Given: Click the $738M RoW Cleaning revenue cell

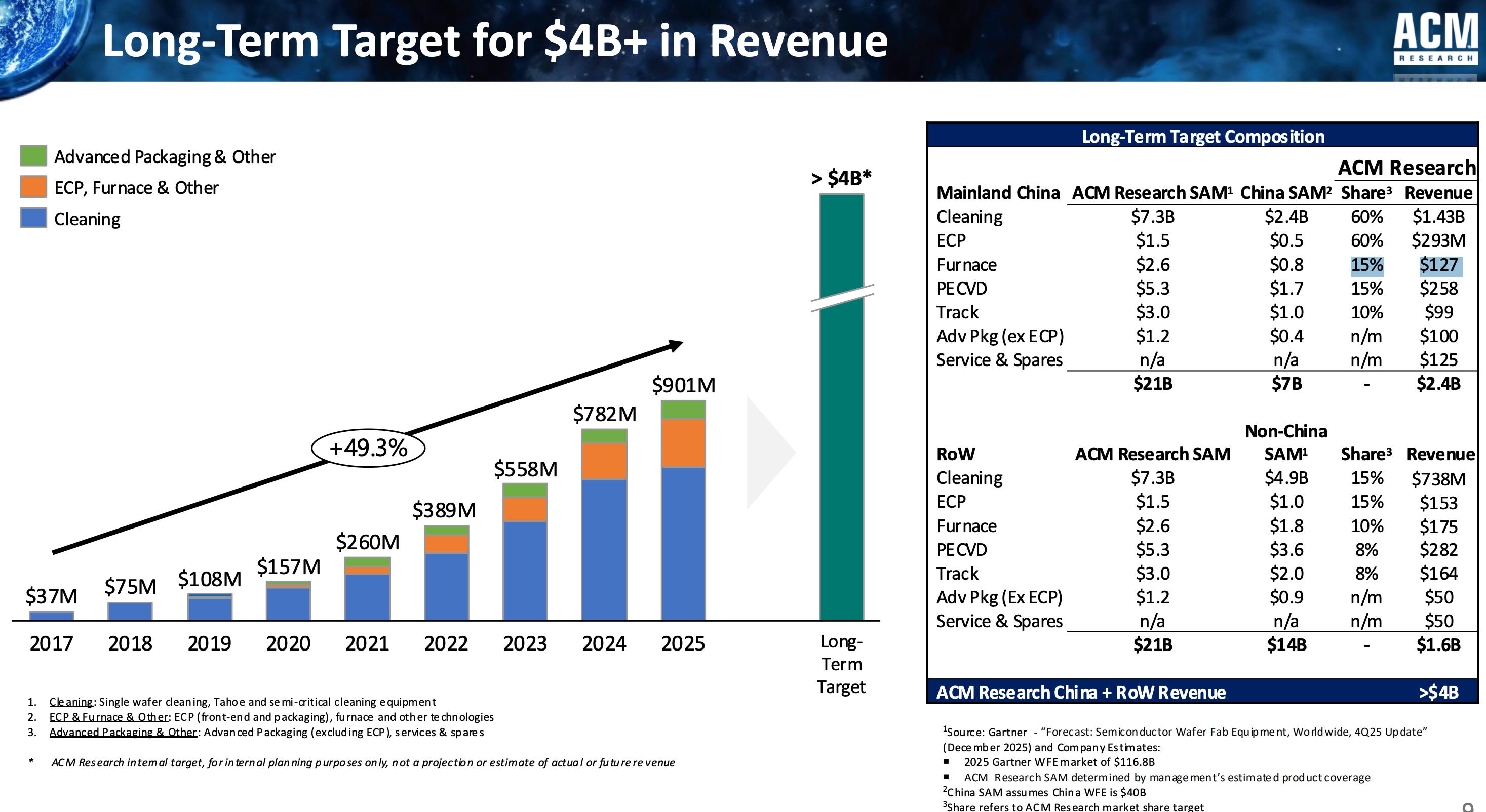Looking at the screenshot, I should coord(1439,479).
